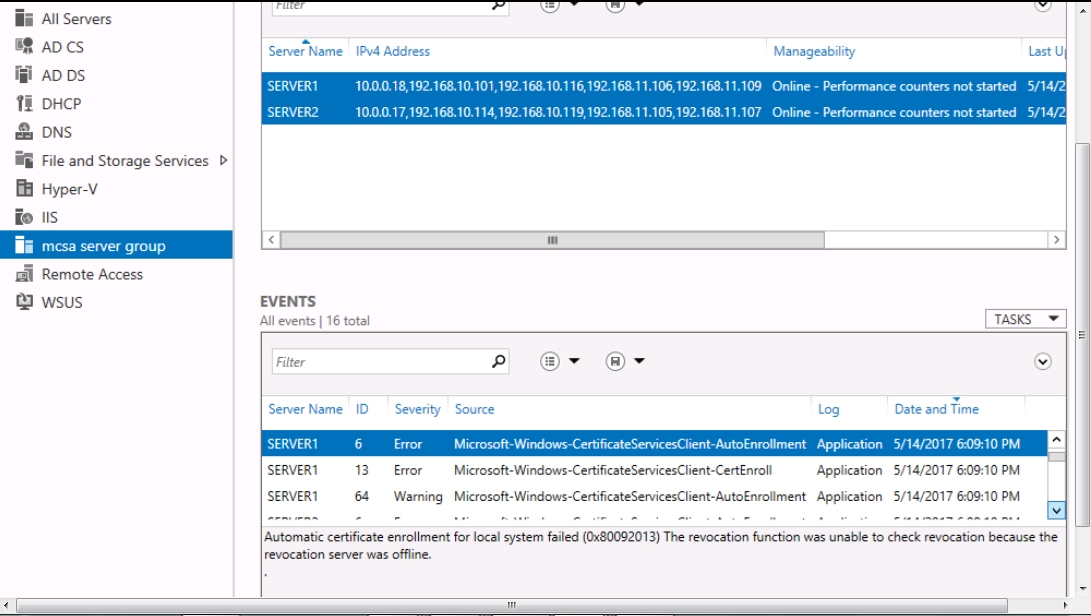The image size is (1091, 616).
Task: Click events list scroll down arrow
Action: point(1056,510)
